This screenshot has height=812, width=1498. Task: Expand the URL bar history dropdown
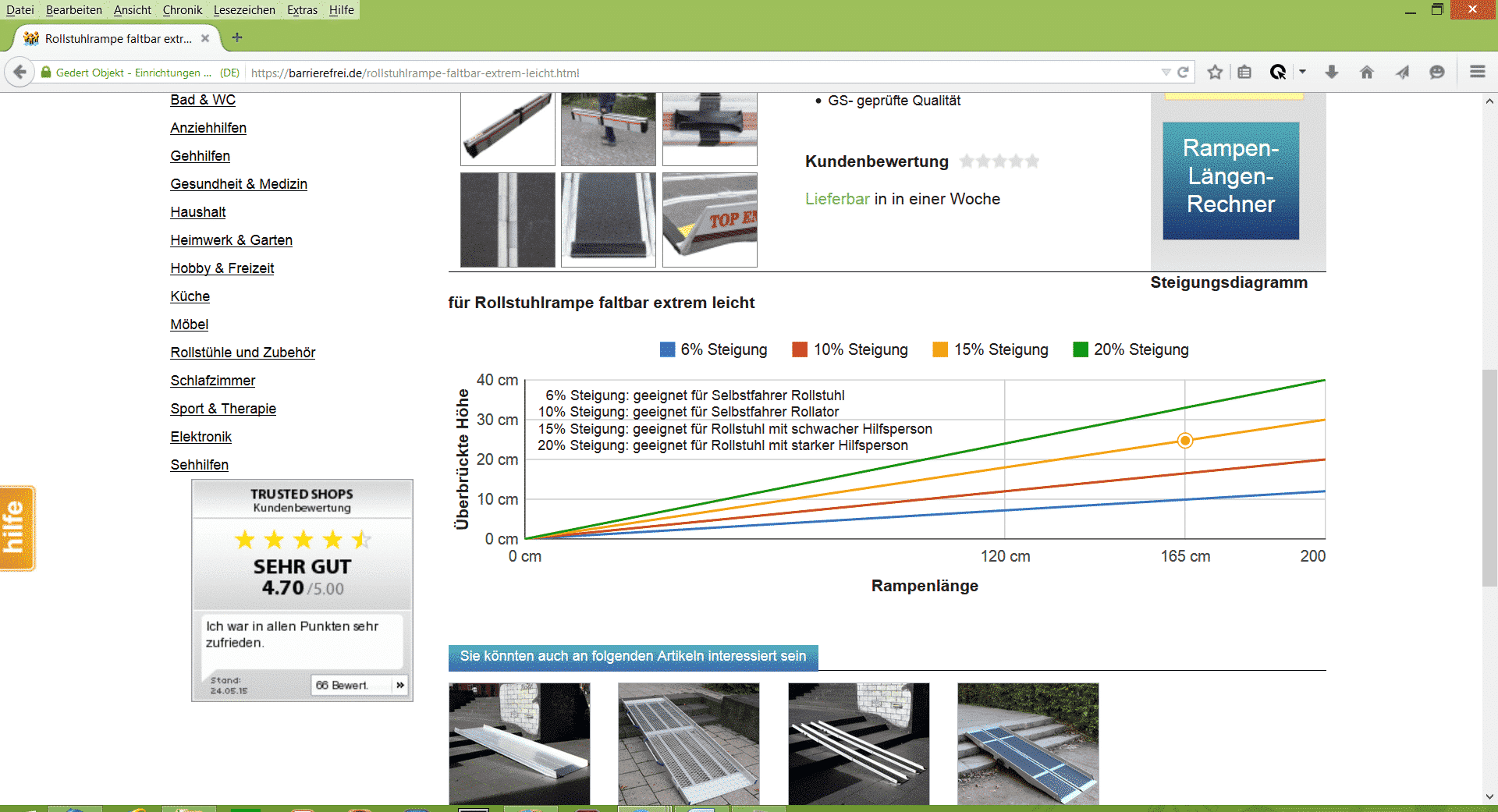pos(1166,73)
